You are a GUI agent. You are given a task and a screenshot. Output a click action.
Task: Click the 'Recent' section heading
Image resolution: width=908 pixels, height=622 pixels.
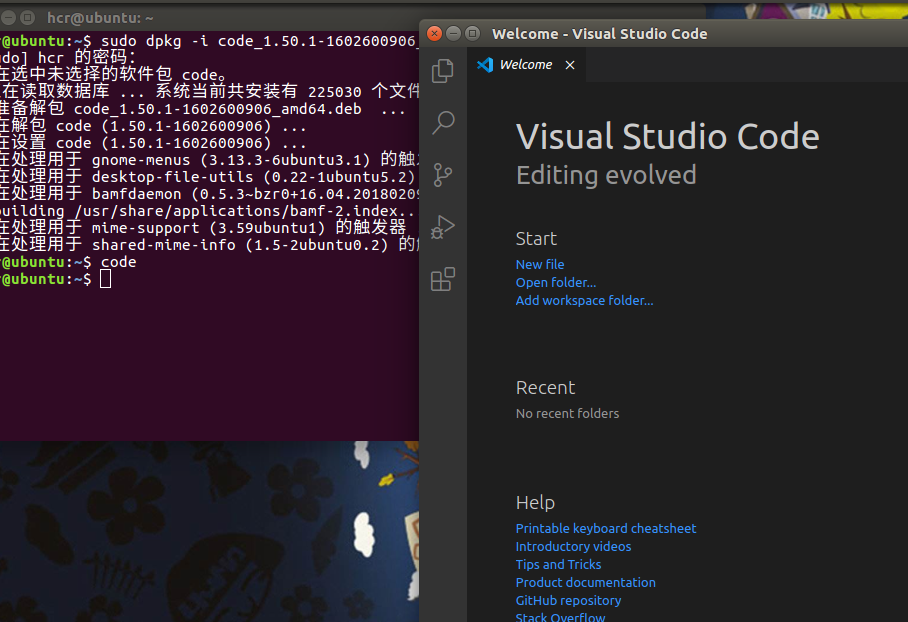(545, 387)
